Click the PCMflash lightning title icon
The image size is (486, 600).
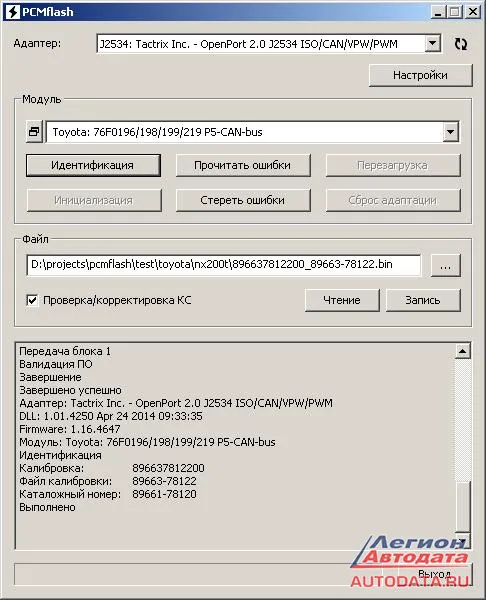point(13,12)
